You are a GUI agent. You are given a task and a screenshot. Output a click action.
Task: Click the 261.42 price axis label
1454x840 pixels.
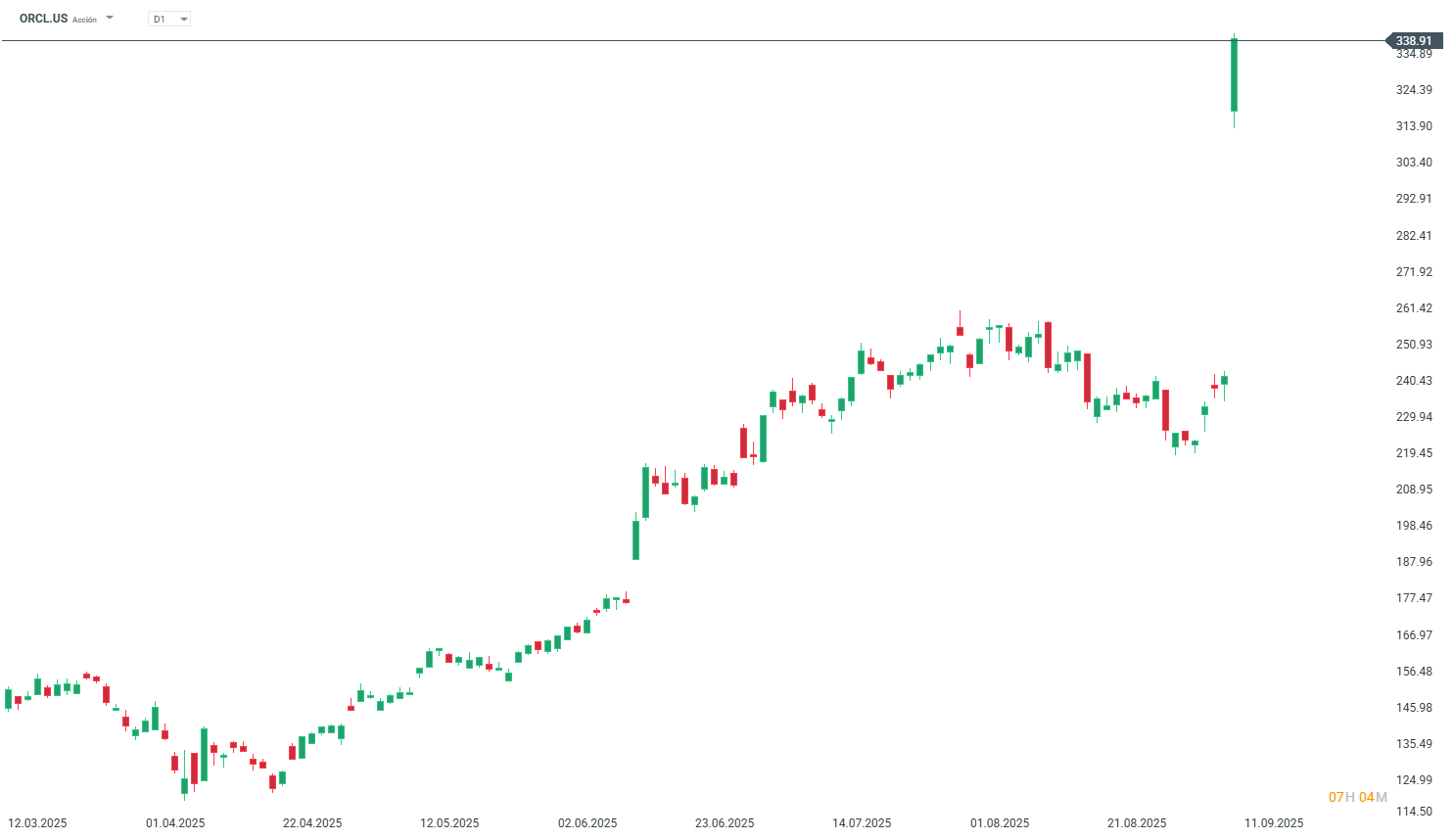1414,308
